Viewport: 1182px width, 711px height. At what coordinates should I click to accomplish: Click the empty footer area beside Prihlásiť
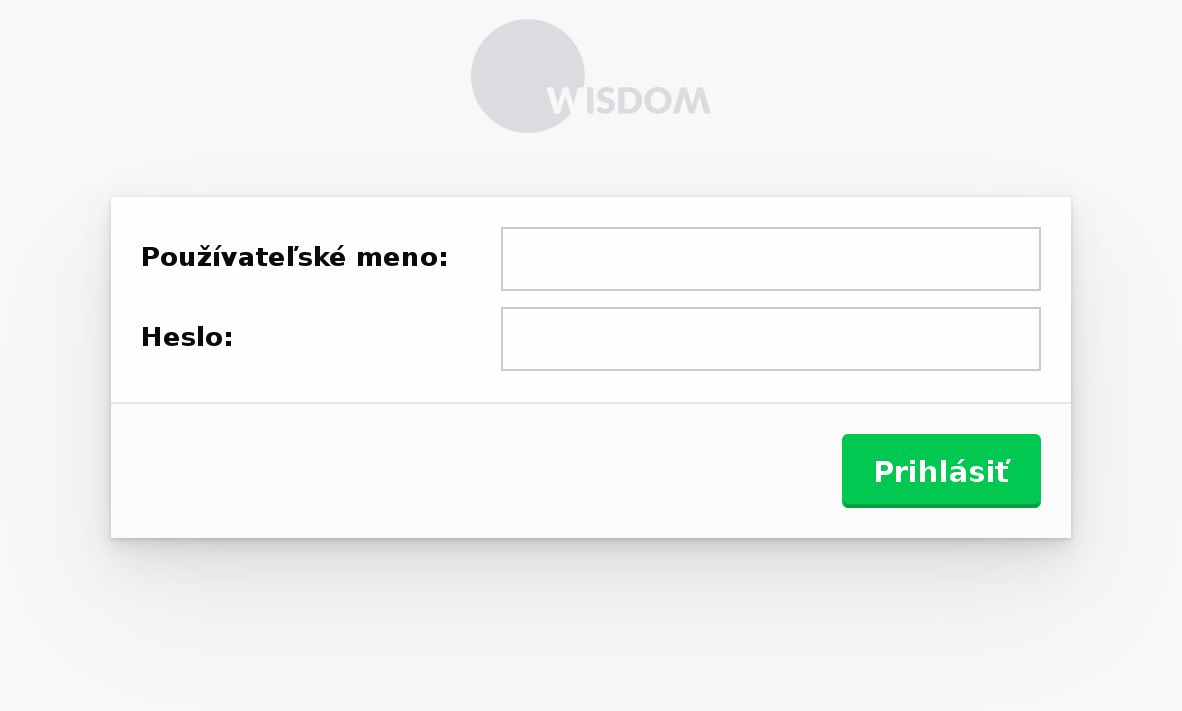tap(475, 471)
